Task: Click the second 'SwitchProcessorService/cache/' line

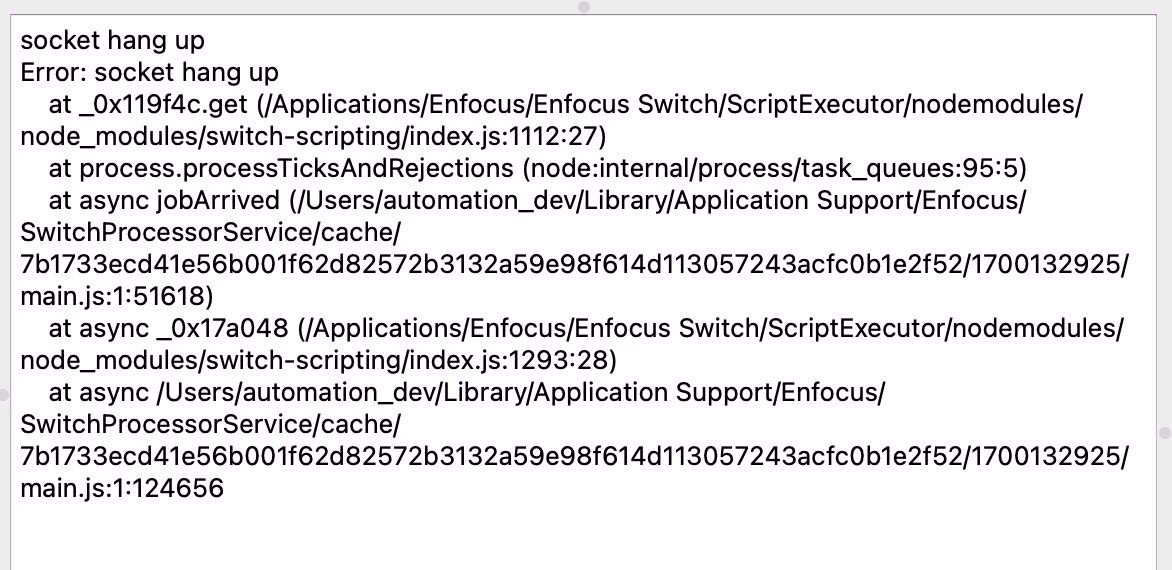Action: click(210, 425)
